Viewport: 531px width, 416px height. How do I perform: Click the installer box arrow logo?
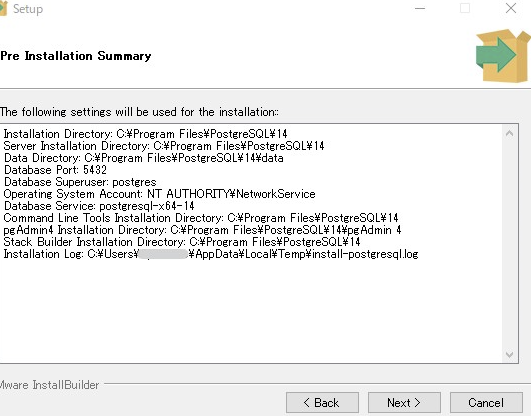(503, 56)
